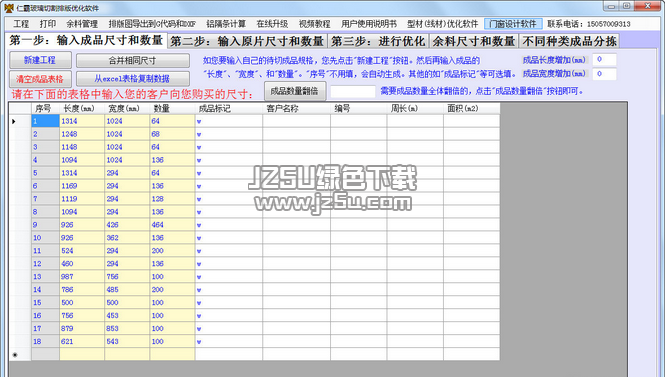Select width cell 543 in row 18

click(127, 341)
